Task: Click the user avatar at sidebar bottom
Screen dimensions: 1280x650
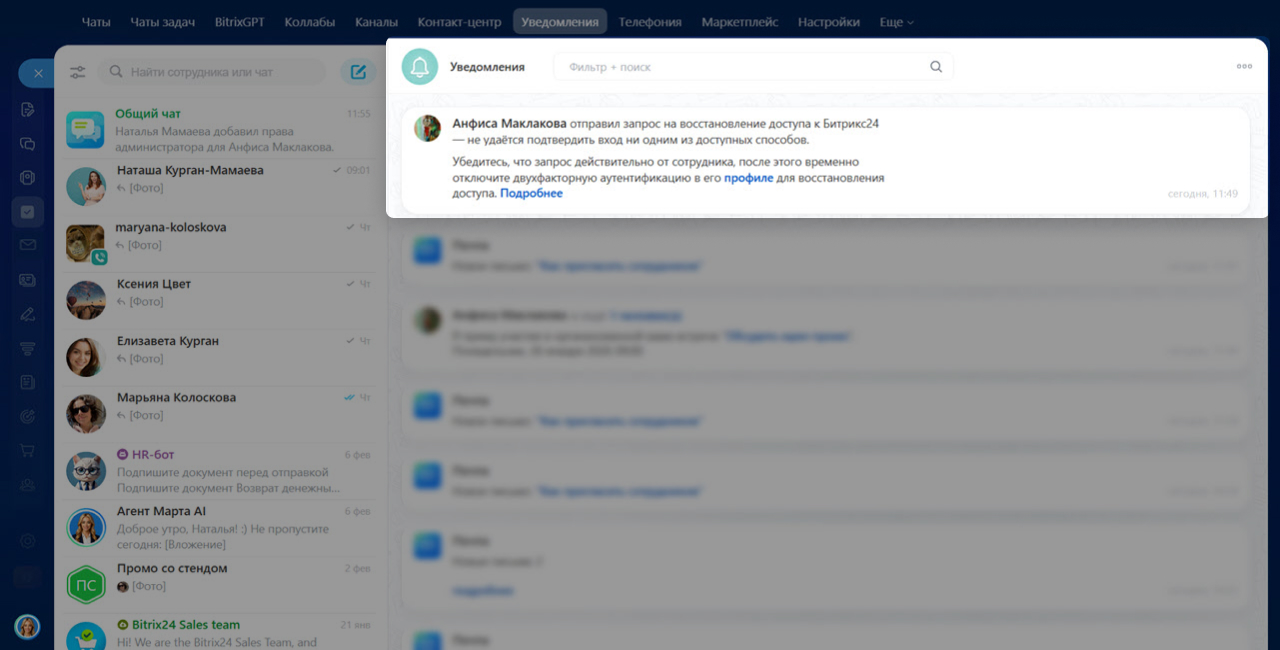Action: pyautogui.click(x=27, y=626)
